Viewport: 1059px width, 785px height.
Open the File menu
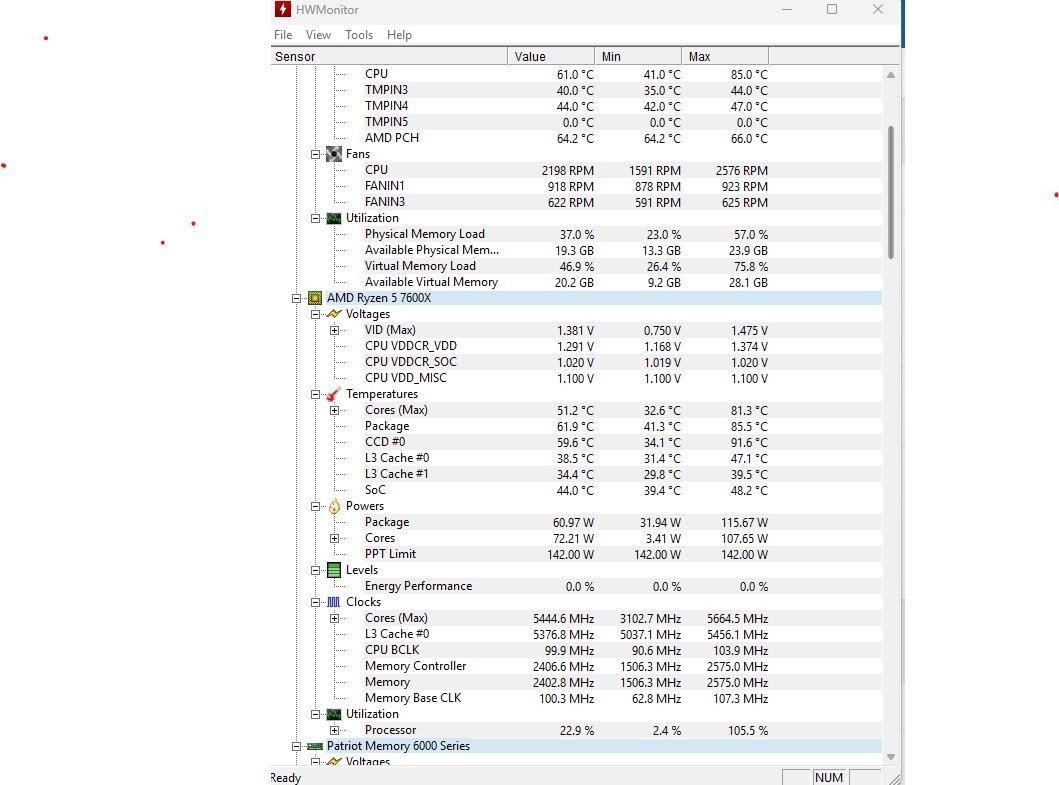(x=283, y=35)
